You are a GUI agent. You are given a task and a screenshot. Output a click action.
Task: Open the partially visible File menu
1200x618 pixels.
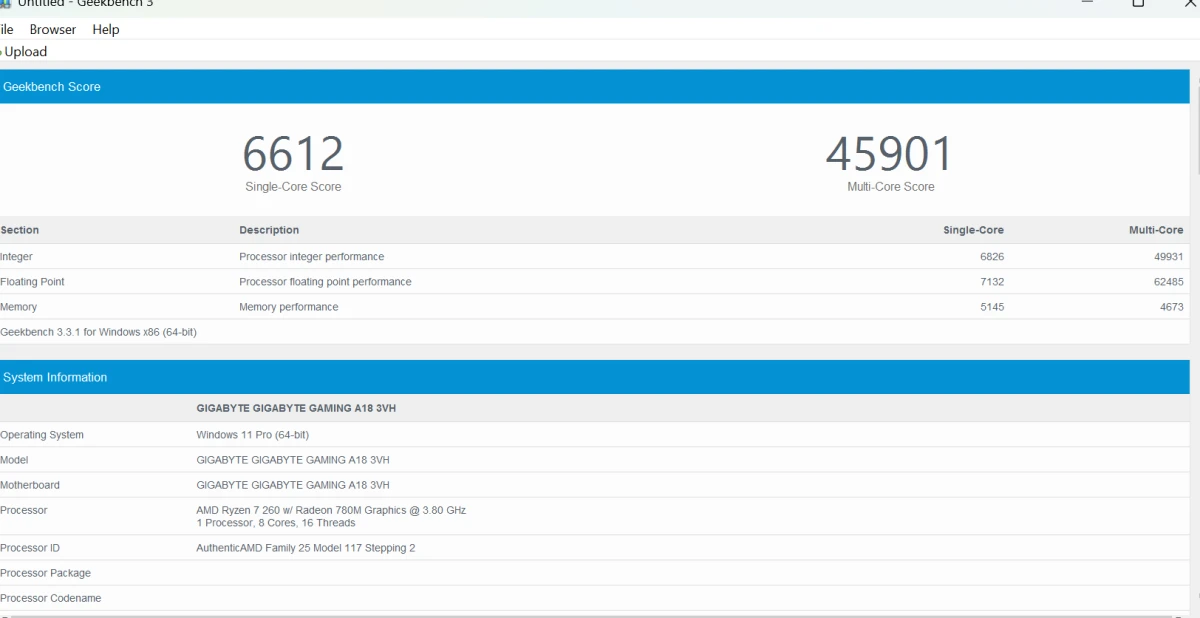point(7,29)
